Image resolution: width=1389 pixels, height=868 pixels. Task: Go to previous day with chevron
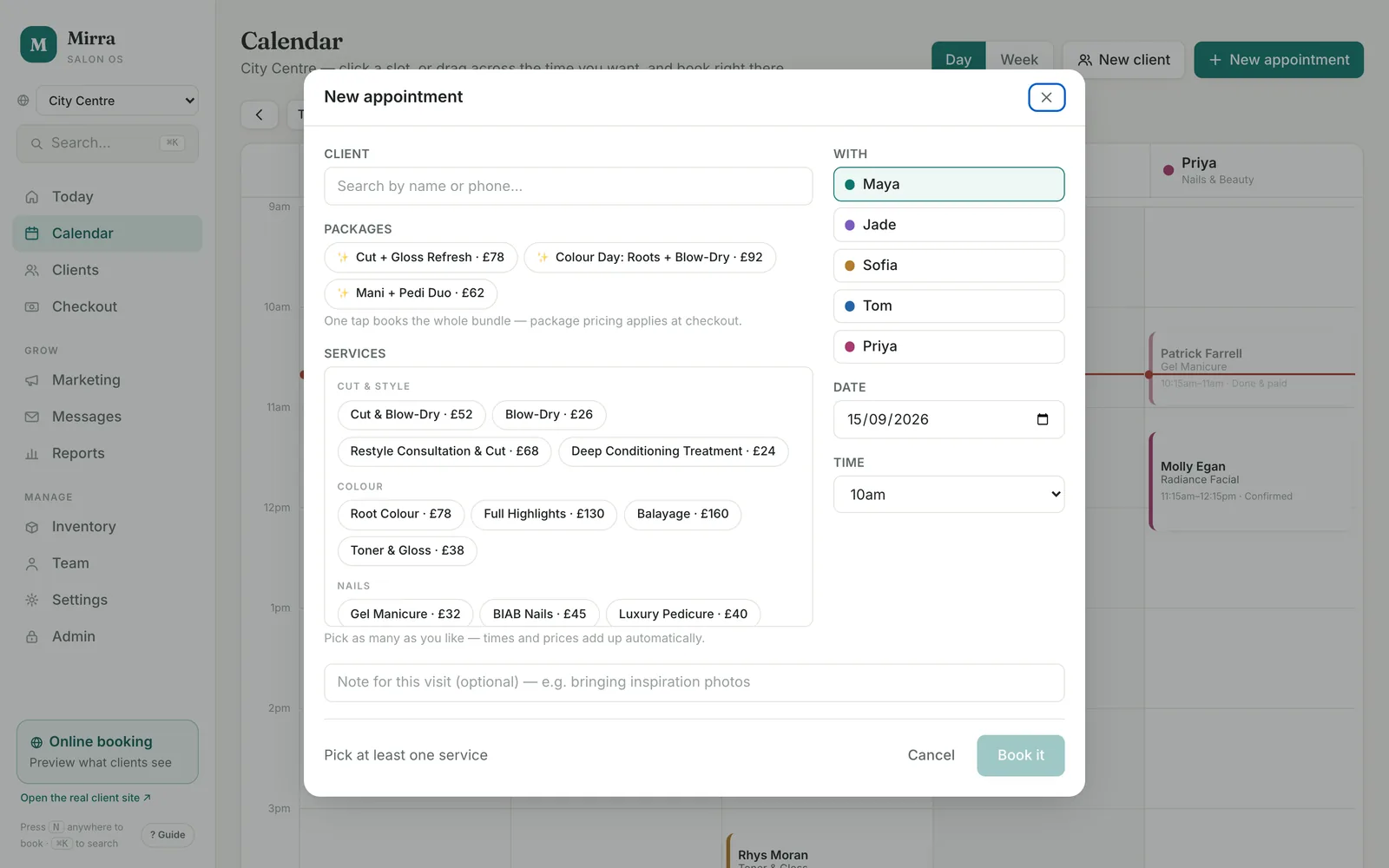pos(259,115)
